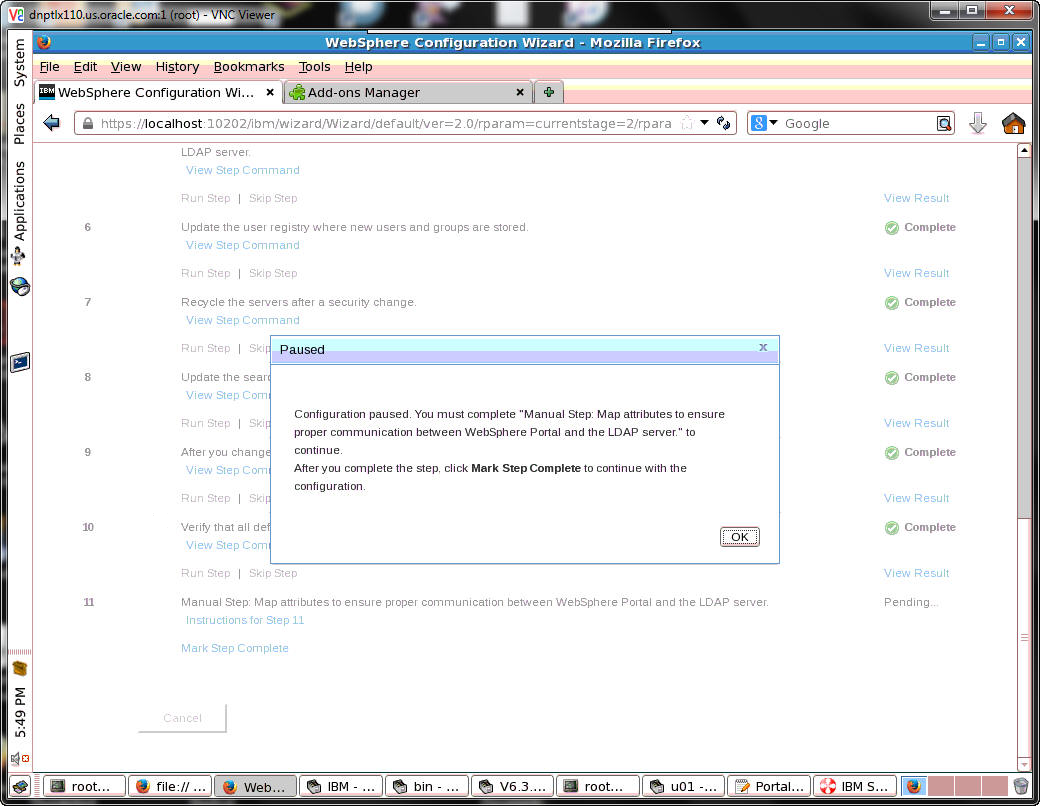Switch to the 'IBM S...' taskbar window
This screenshot has height=806, width=1040.
pyautogui.click(x=854, y=786)
